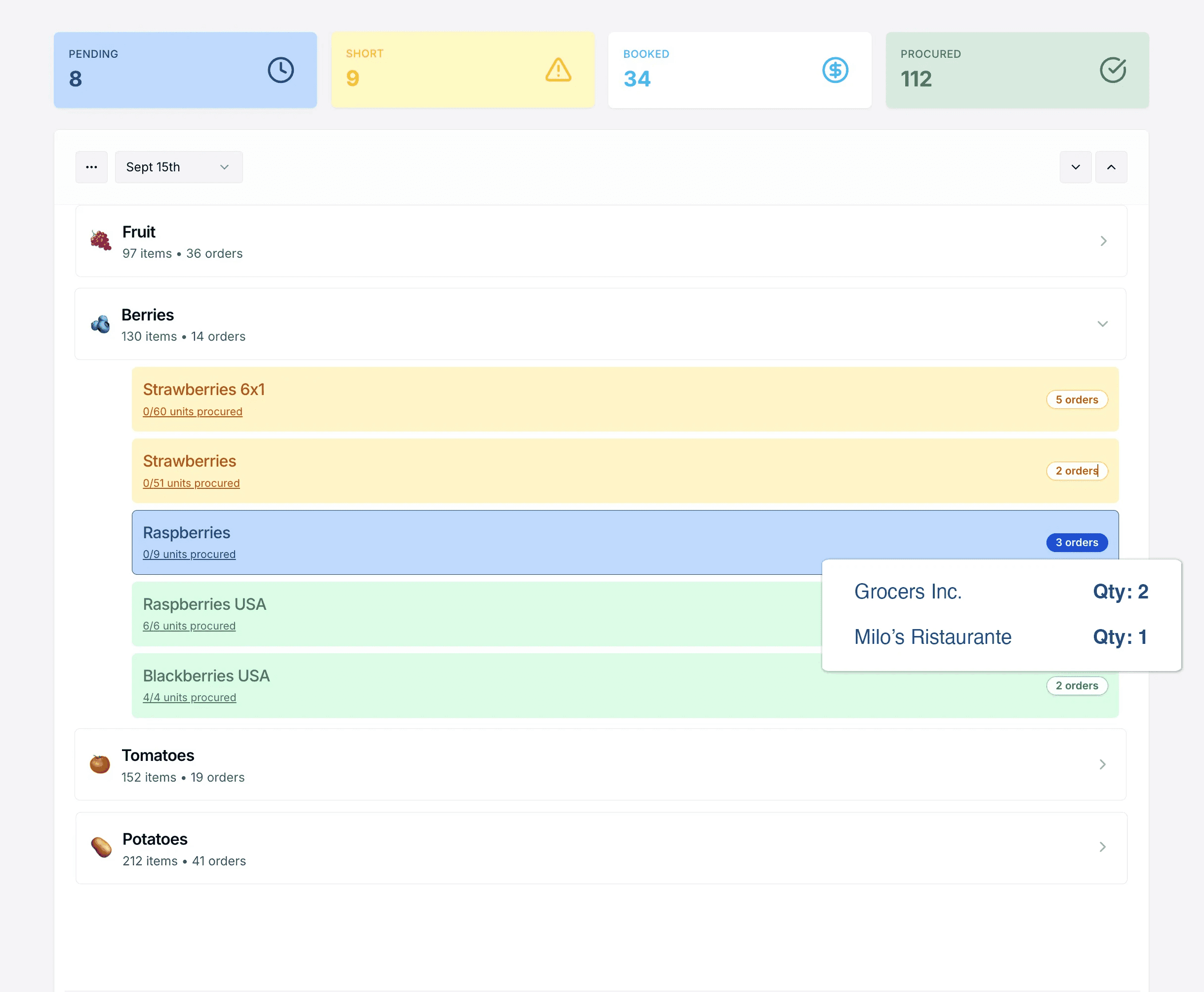This screenshot has height=992, width=1204.
Task: Click the Booked dollar coin icon
Action: click(x=835, y=70)
